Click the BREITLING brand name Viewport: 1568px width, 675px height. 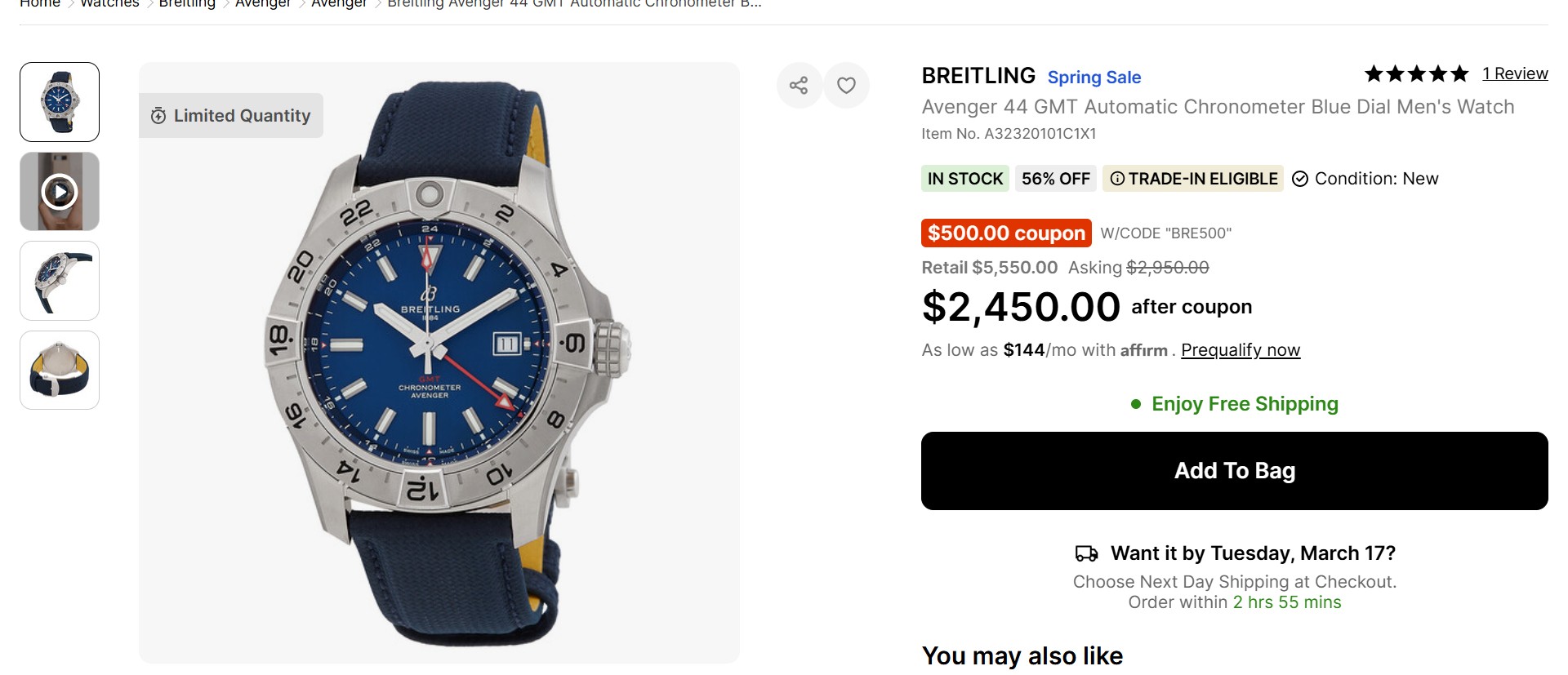pyautogui.click(x=978, y=76)
